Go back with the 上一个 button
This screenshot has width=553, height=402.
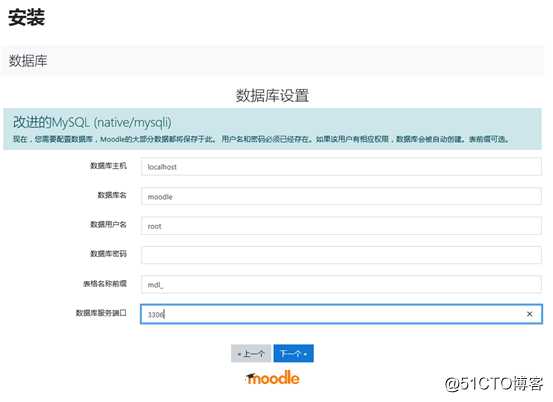(x=251, y=353)
